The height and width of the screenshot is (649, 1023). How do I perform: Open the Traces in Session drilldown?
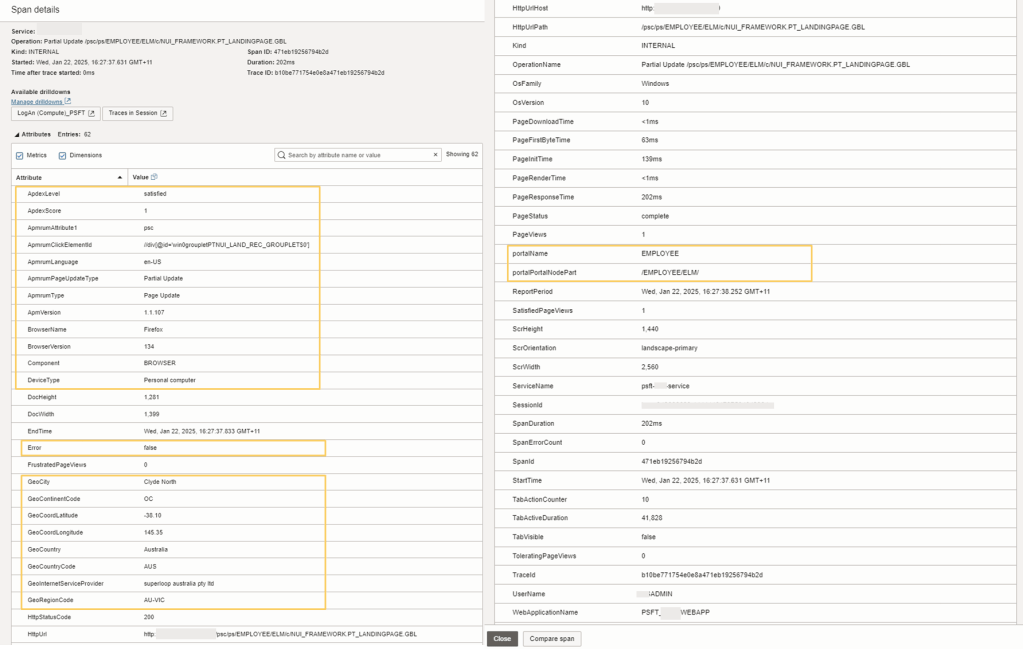(137, 114)
